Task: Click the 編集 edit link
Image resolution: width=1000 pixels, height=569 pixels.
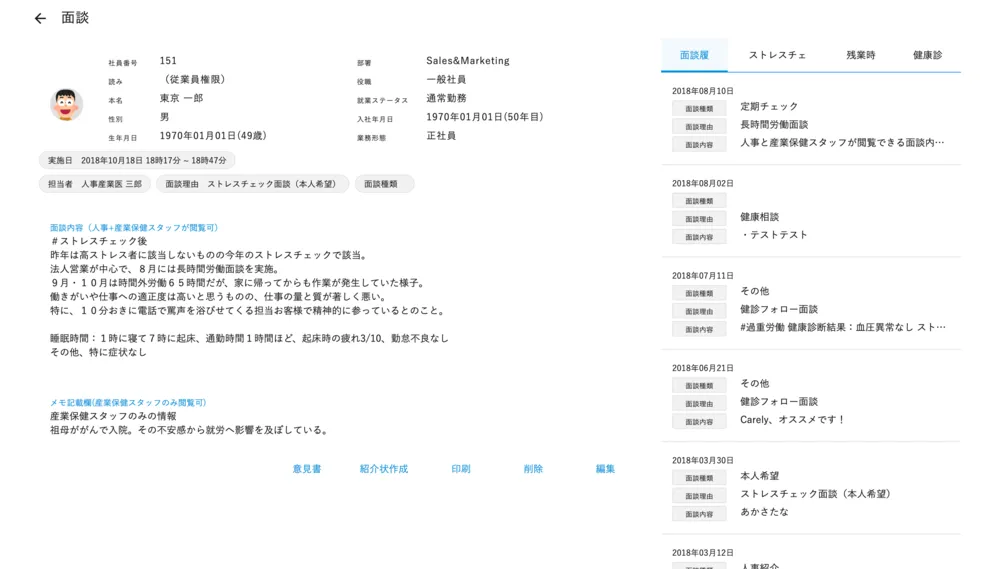Action: coord(605,469)
